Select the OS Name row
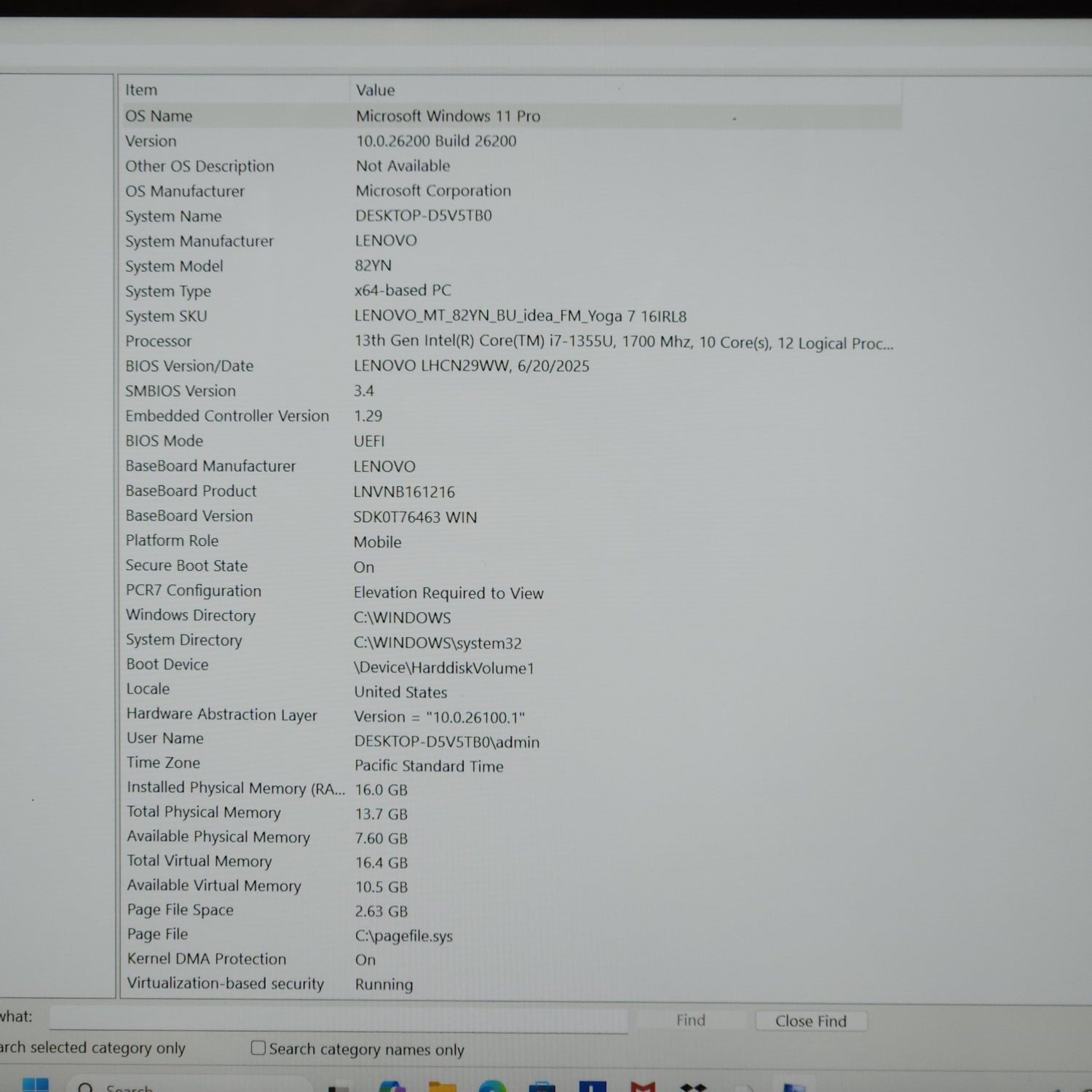The height and width of the screenshot is (1092, 1092). point(159,116)
